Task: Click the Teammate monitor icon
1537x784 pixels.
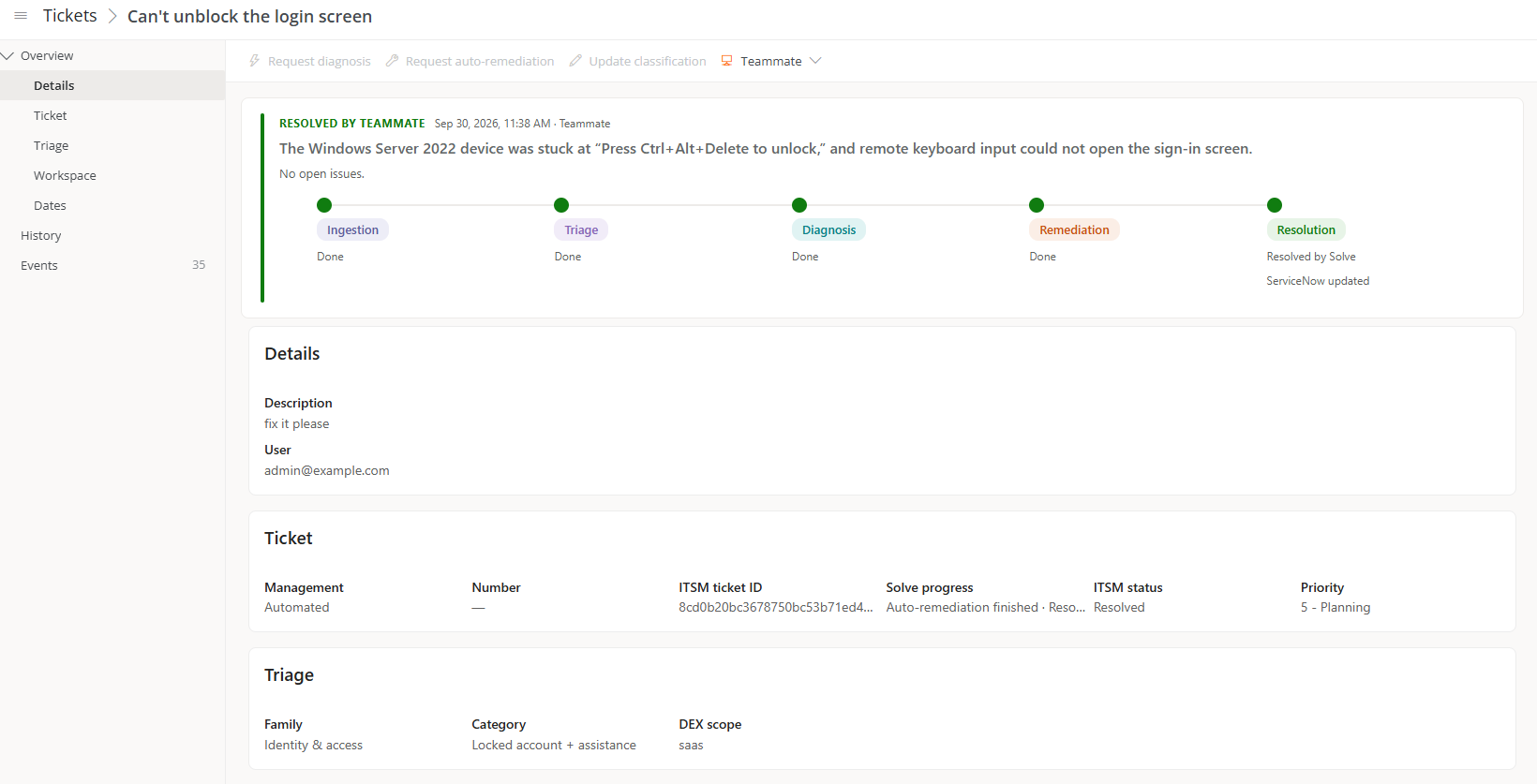Action: click(726, 61)
